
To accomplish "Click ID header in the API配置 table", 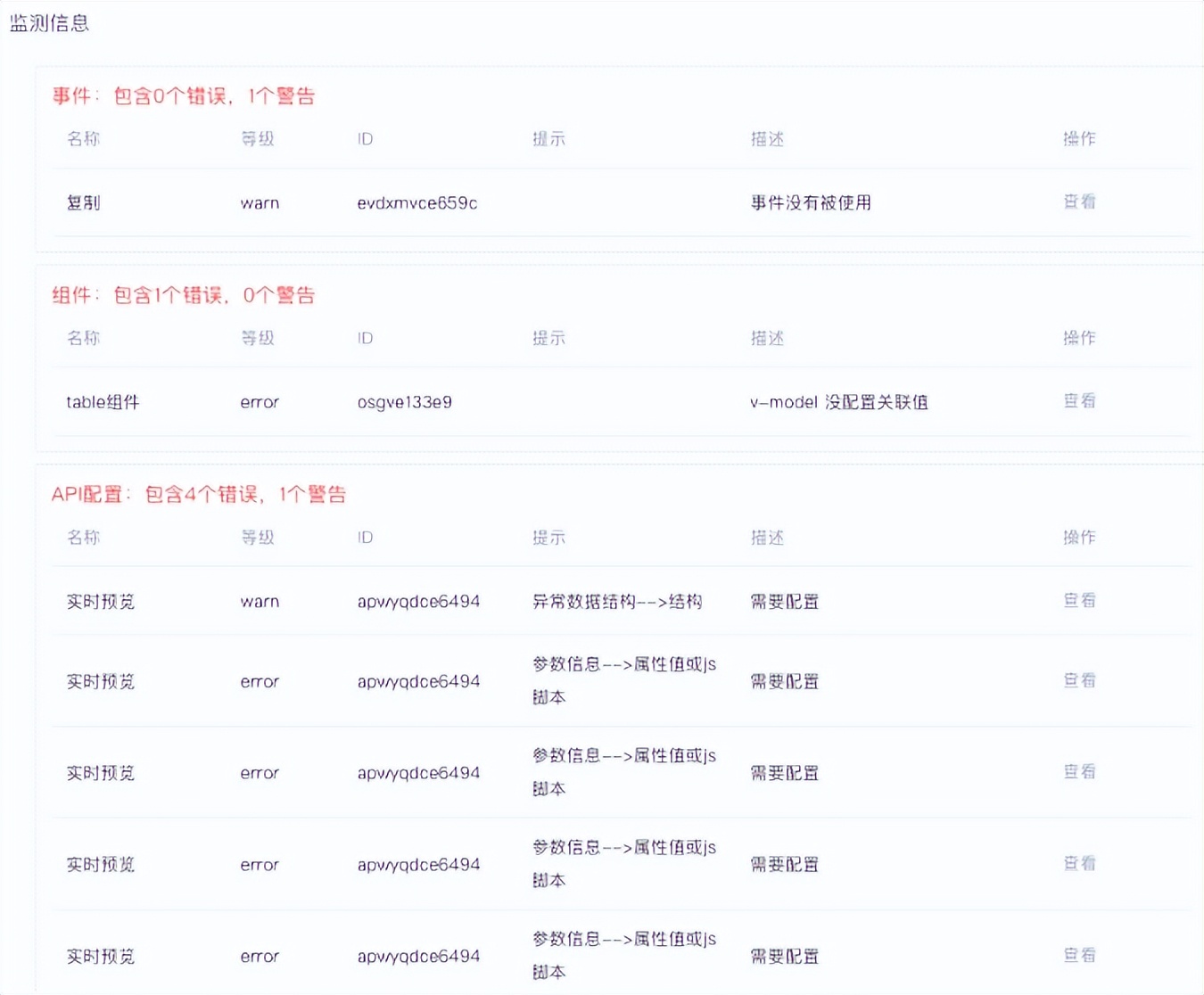I will 365,538.
